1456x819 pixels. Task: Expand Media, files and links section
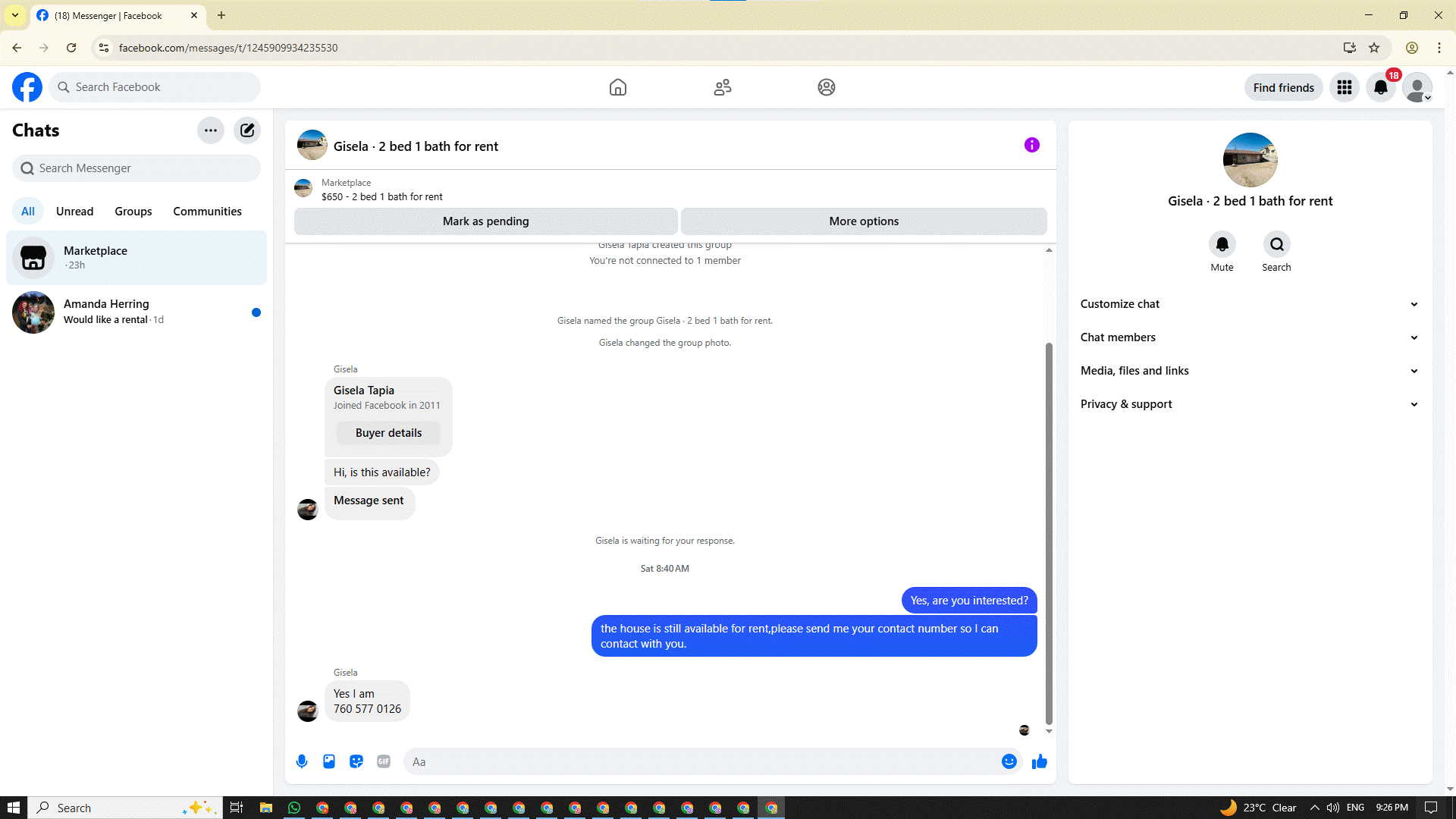pos(1250,371)
